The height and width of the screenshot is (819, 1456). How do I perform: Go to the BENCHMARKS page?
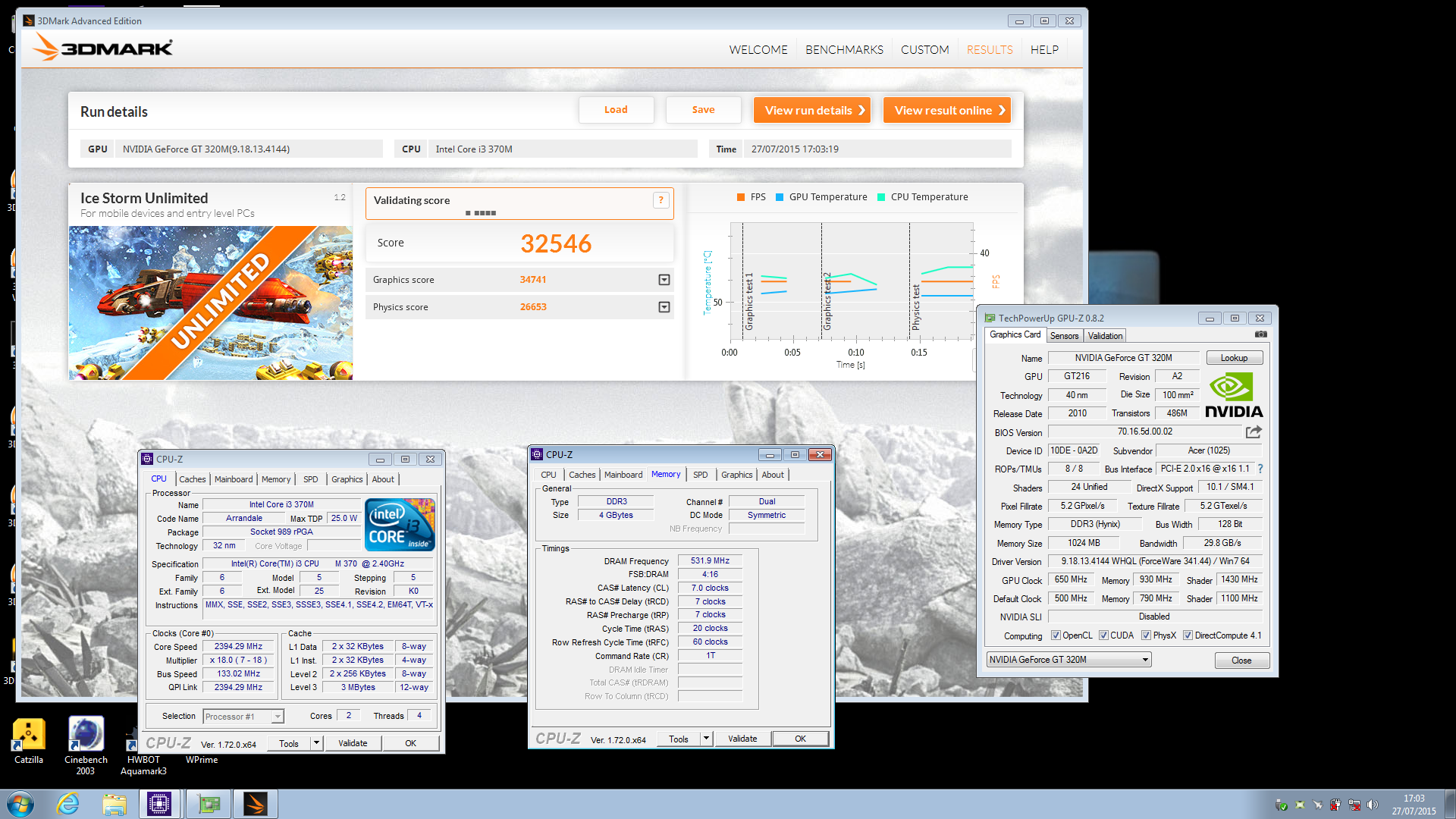pyautogui.click(x=844, y=49)
